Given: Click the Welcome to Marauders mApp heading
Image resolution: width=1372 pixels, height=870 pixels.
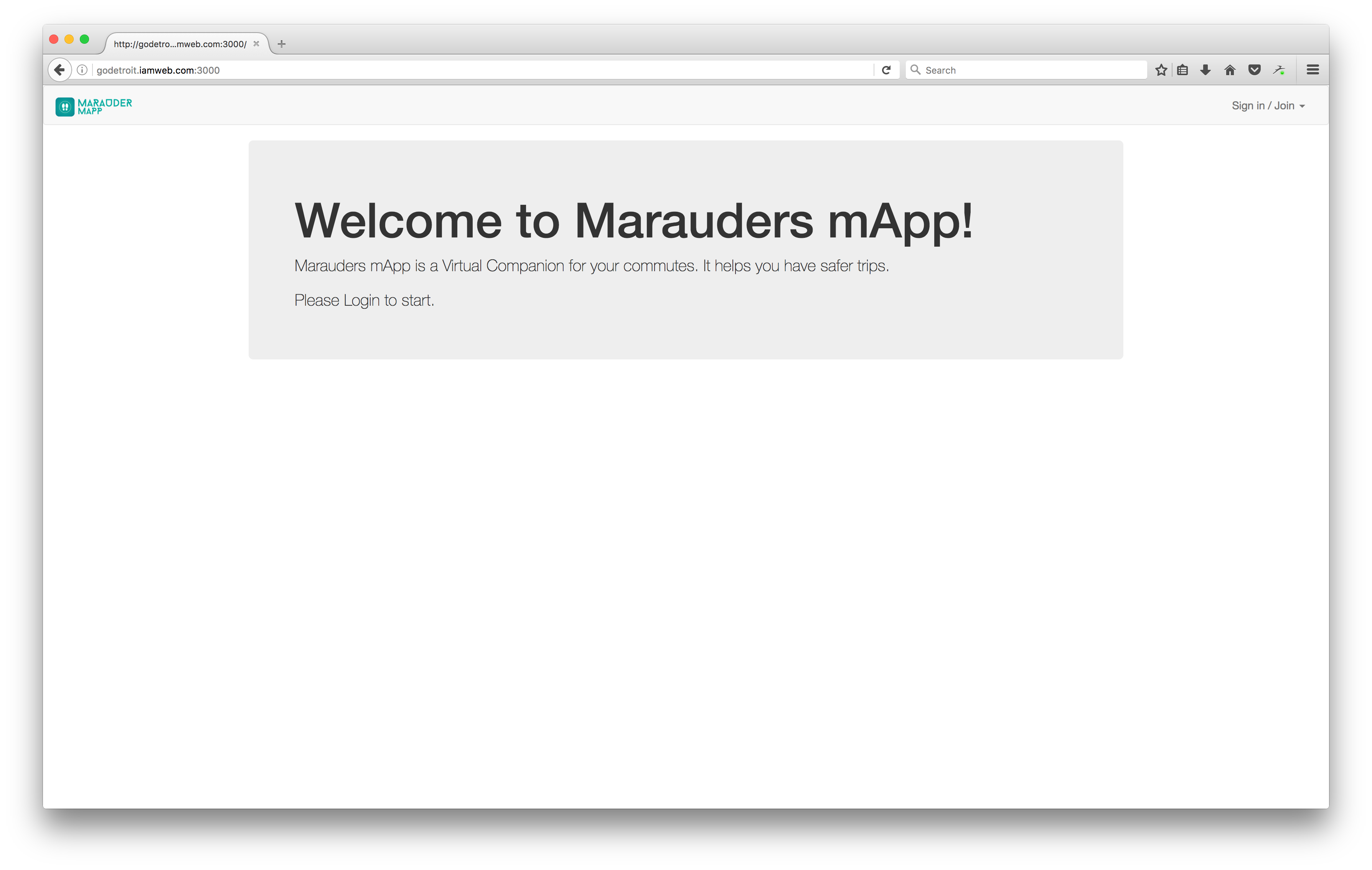Looking at the screenshot, I should [633, 221].
